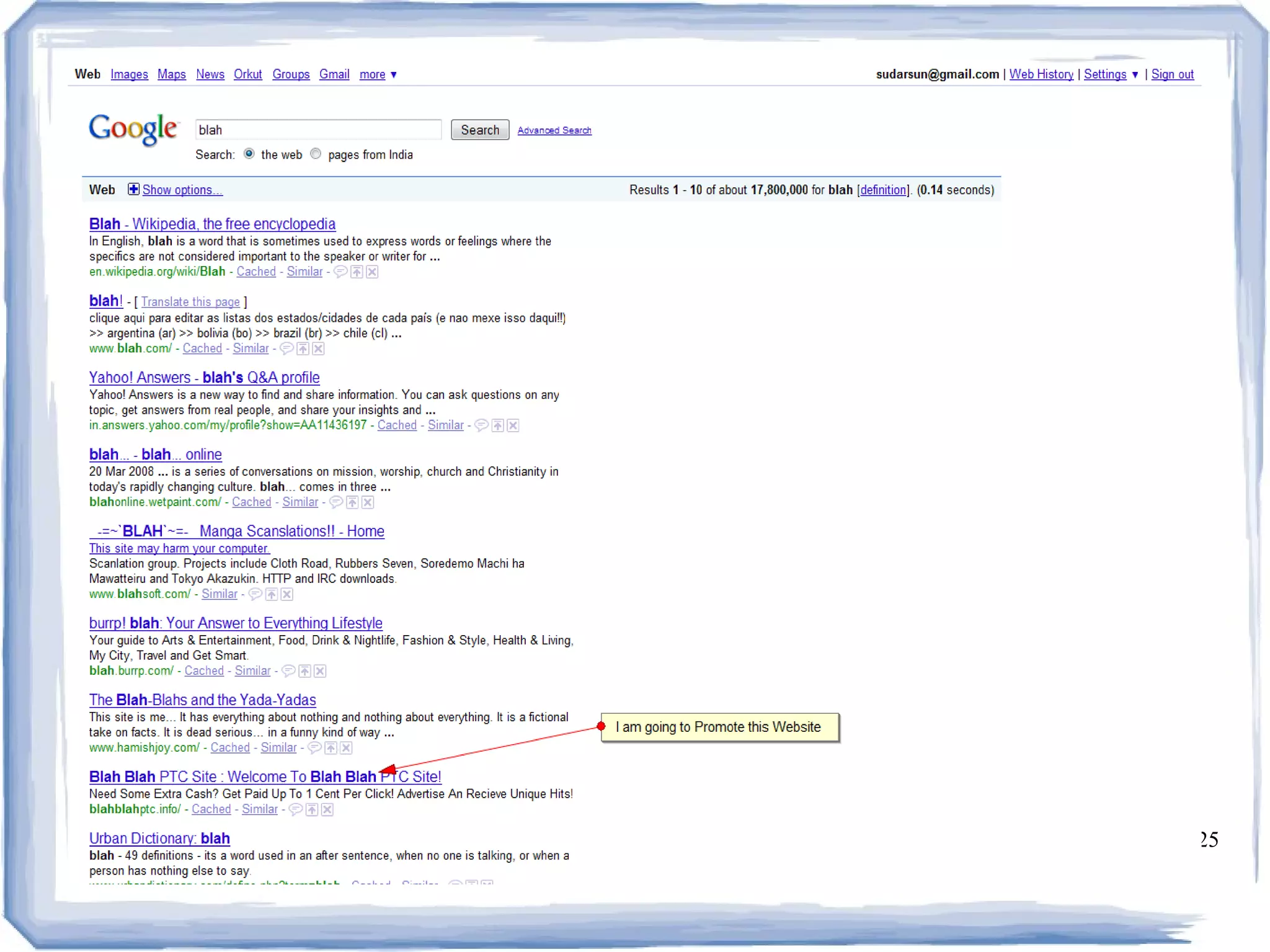Click the Show options... link text
This screenshot has width=1270, height=952.
point(182,190)
